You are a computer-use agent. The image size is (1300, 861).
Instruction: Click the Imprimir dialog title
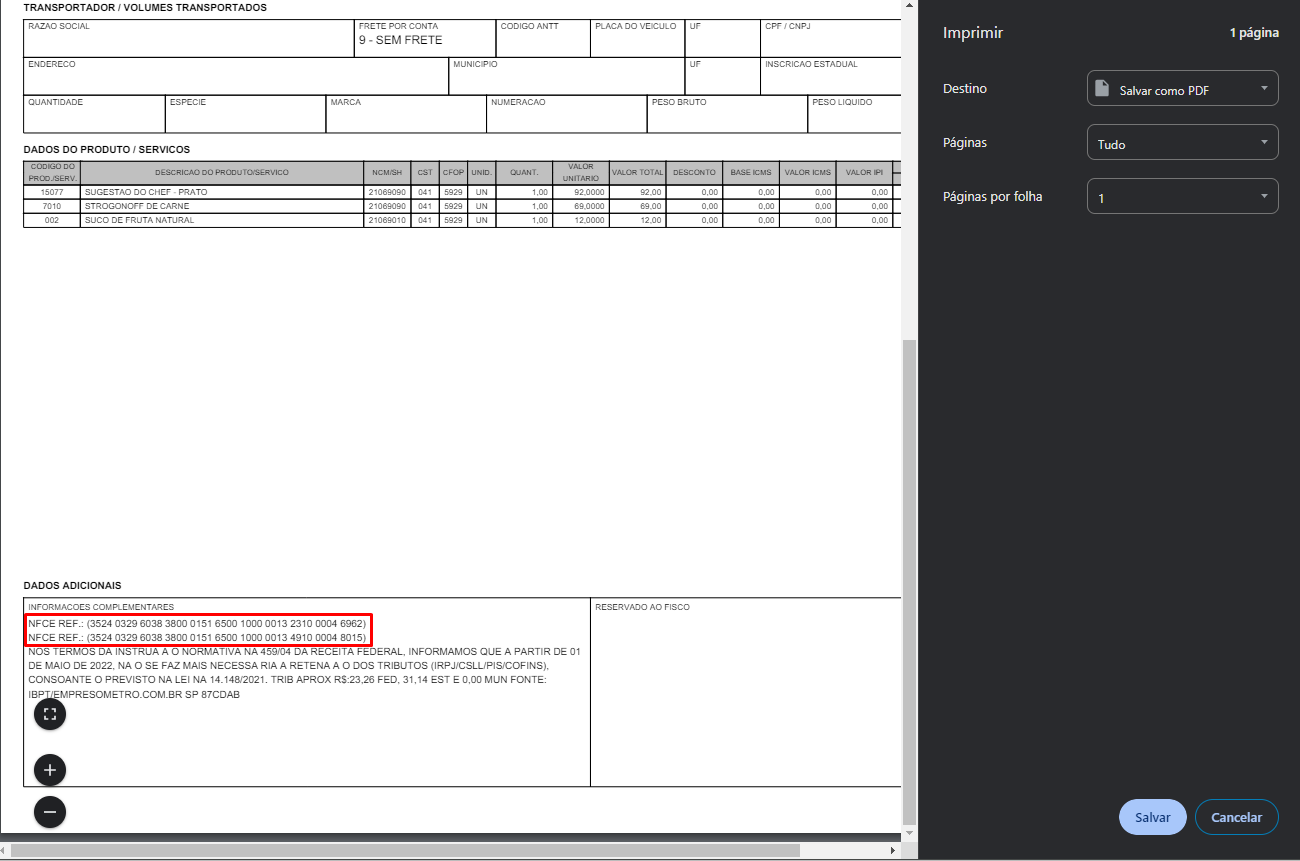click(973, 33)
